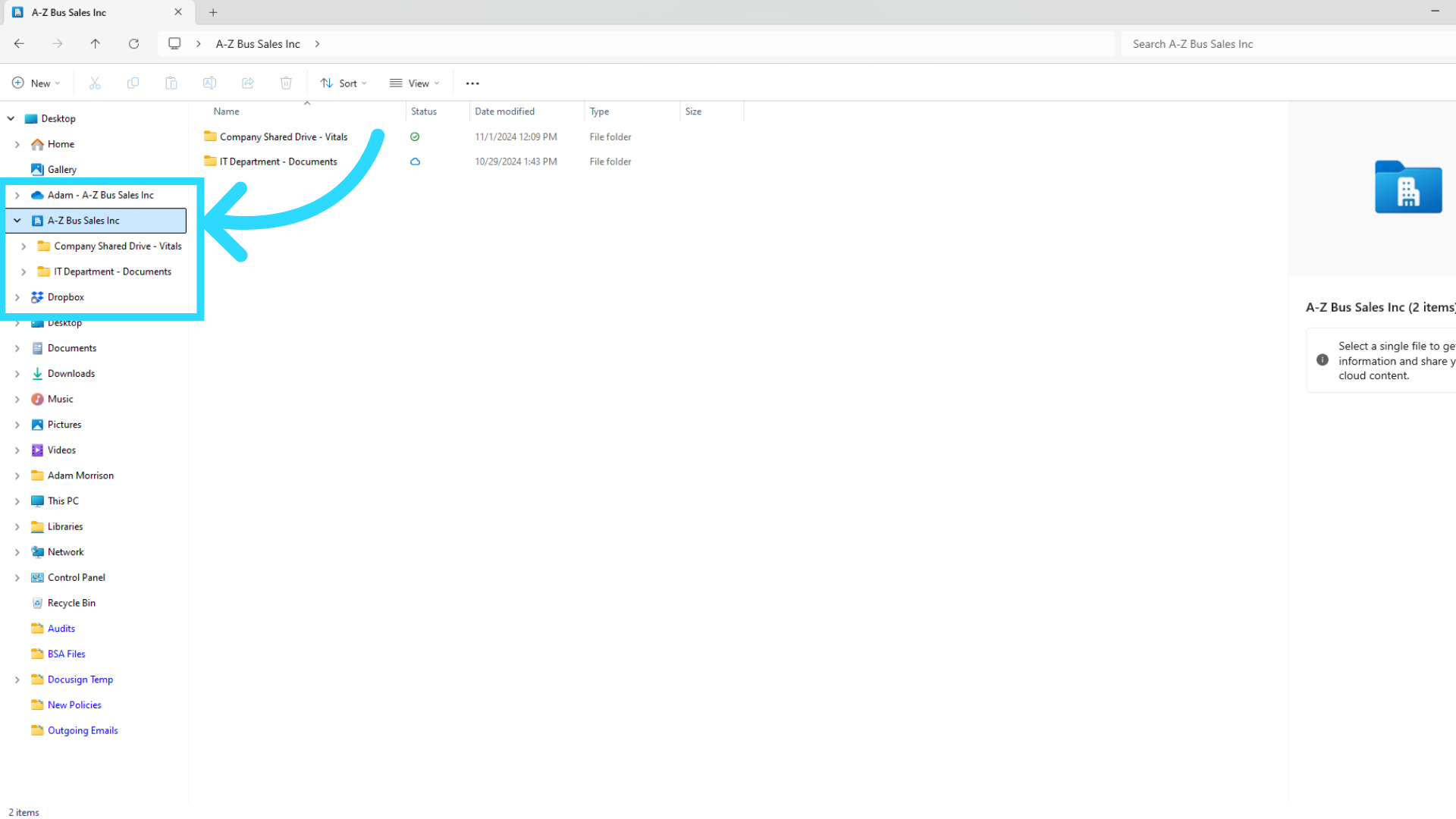
Task: Click the forward navigation arrow
Action: (x=58, y=44)
